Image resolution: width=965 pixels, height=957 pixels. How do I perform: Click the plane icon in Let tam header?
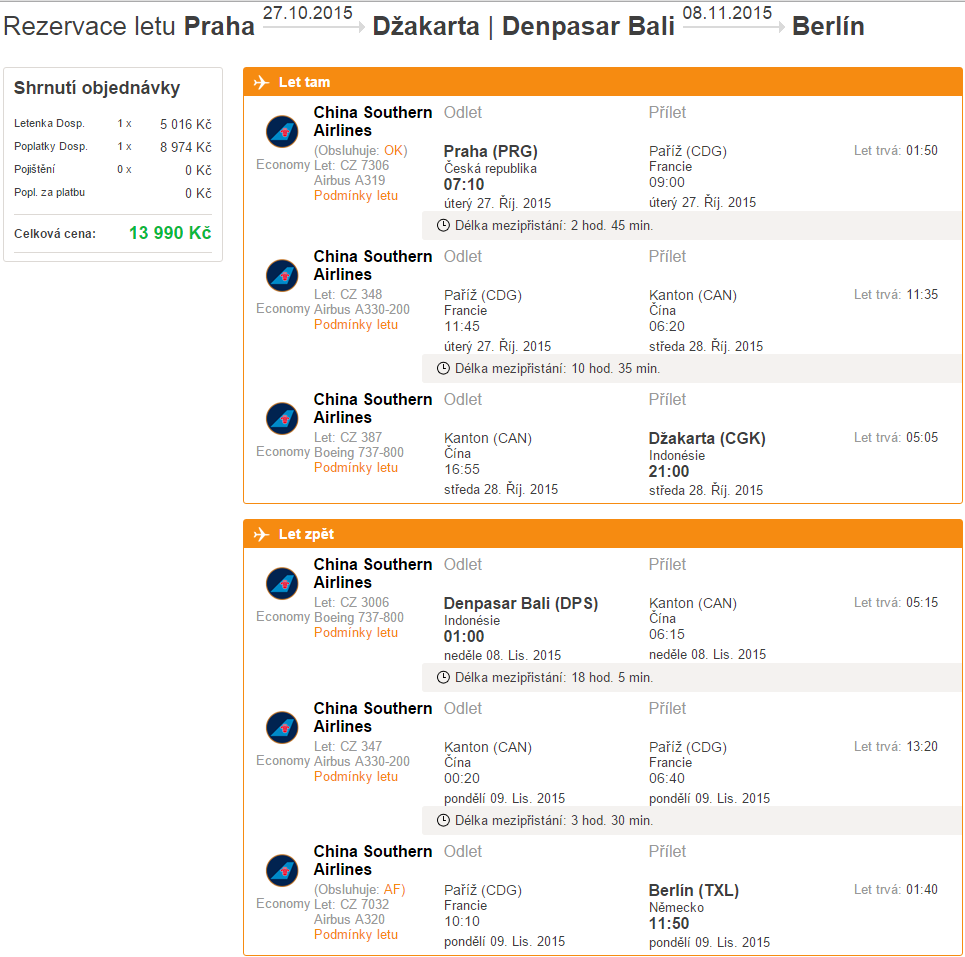(262, 82)
